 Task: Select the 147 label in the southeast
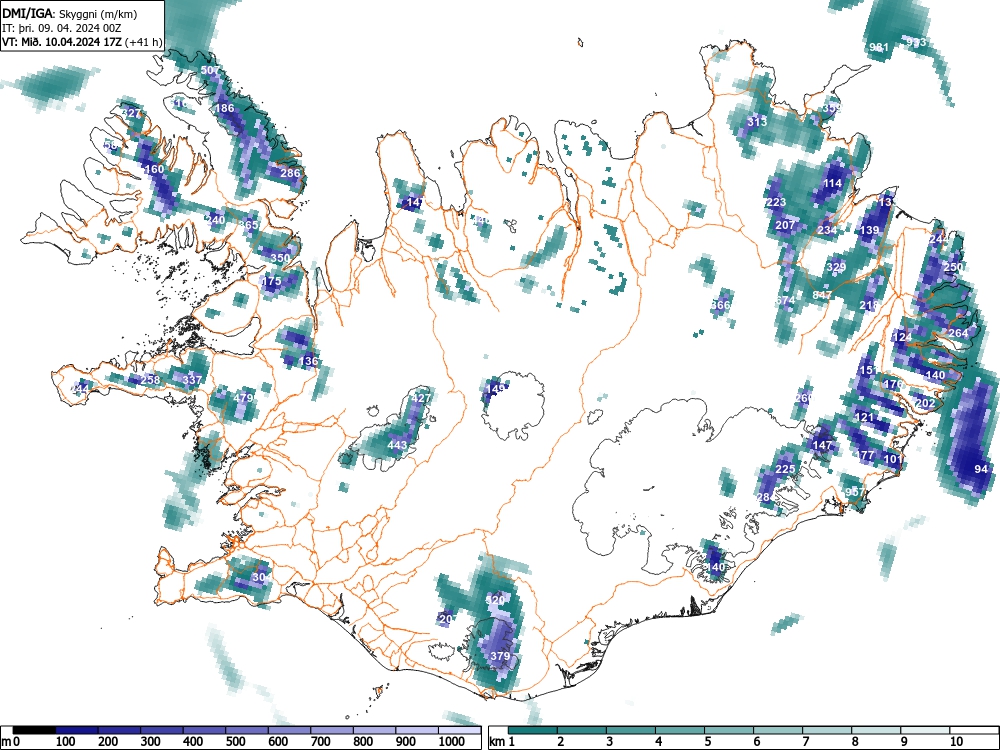coord(822,445)
